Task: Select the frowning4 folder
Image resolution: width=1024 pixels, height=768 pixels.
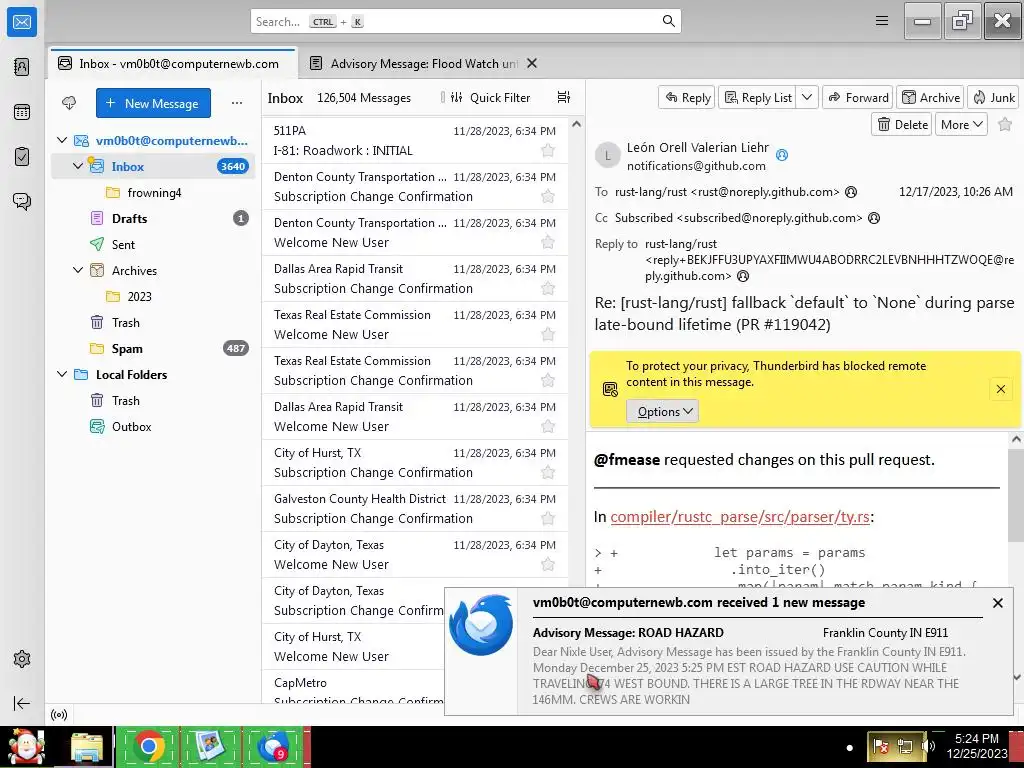Action: point(153,193)
